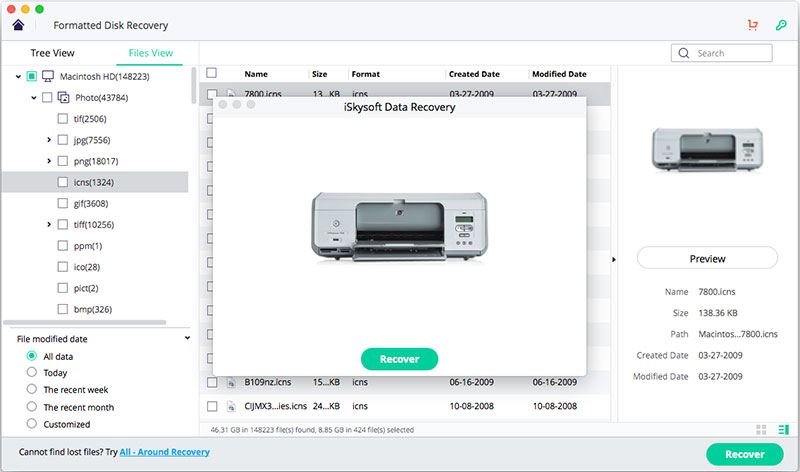Check the bmp(326) checkbox

[63, 309]
